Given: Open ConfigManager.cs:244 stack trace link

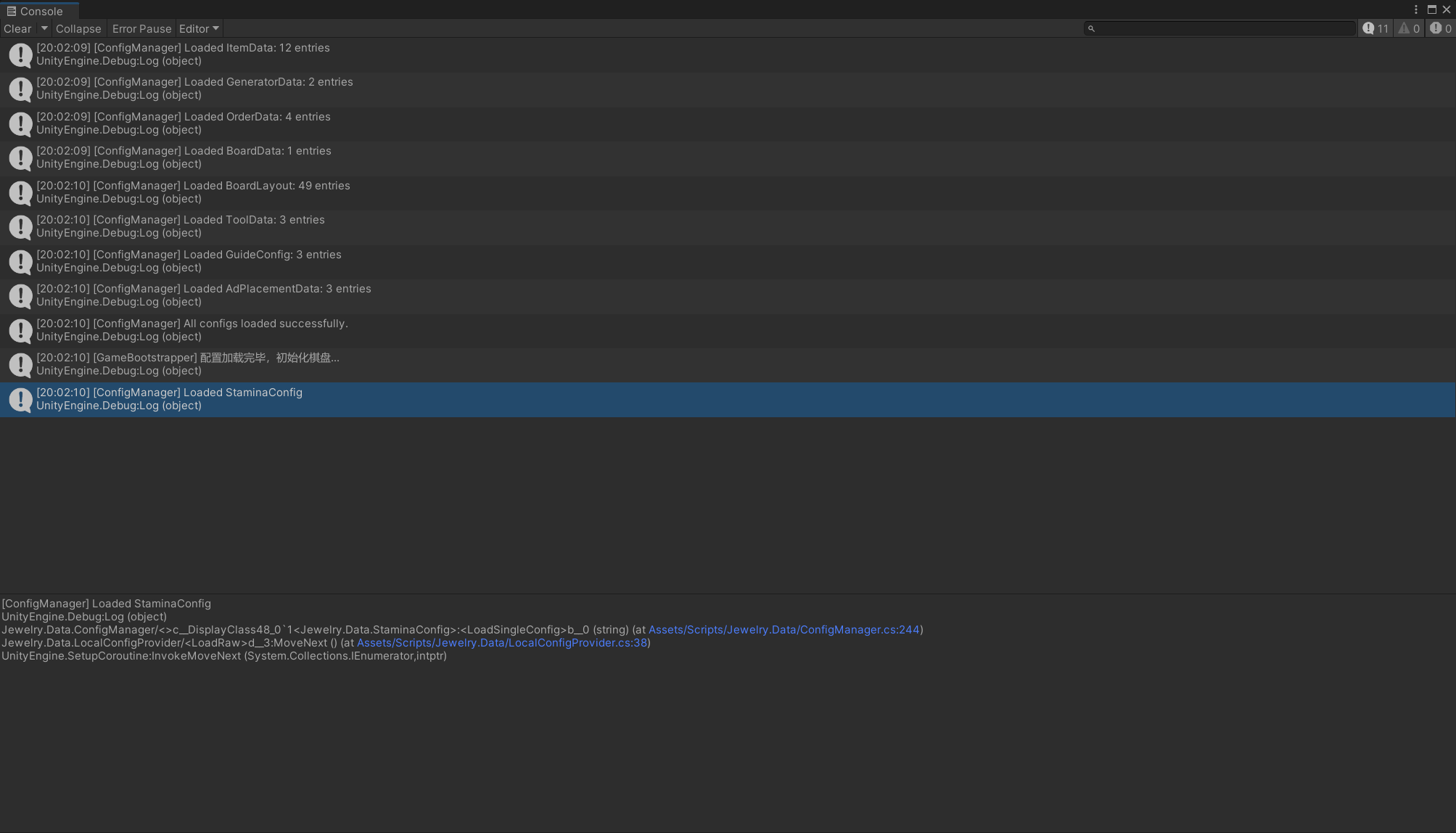Looking at the screenshot, I should (x=783, y=630).
